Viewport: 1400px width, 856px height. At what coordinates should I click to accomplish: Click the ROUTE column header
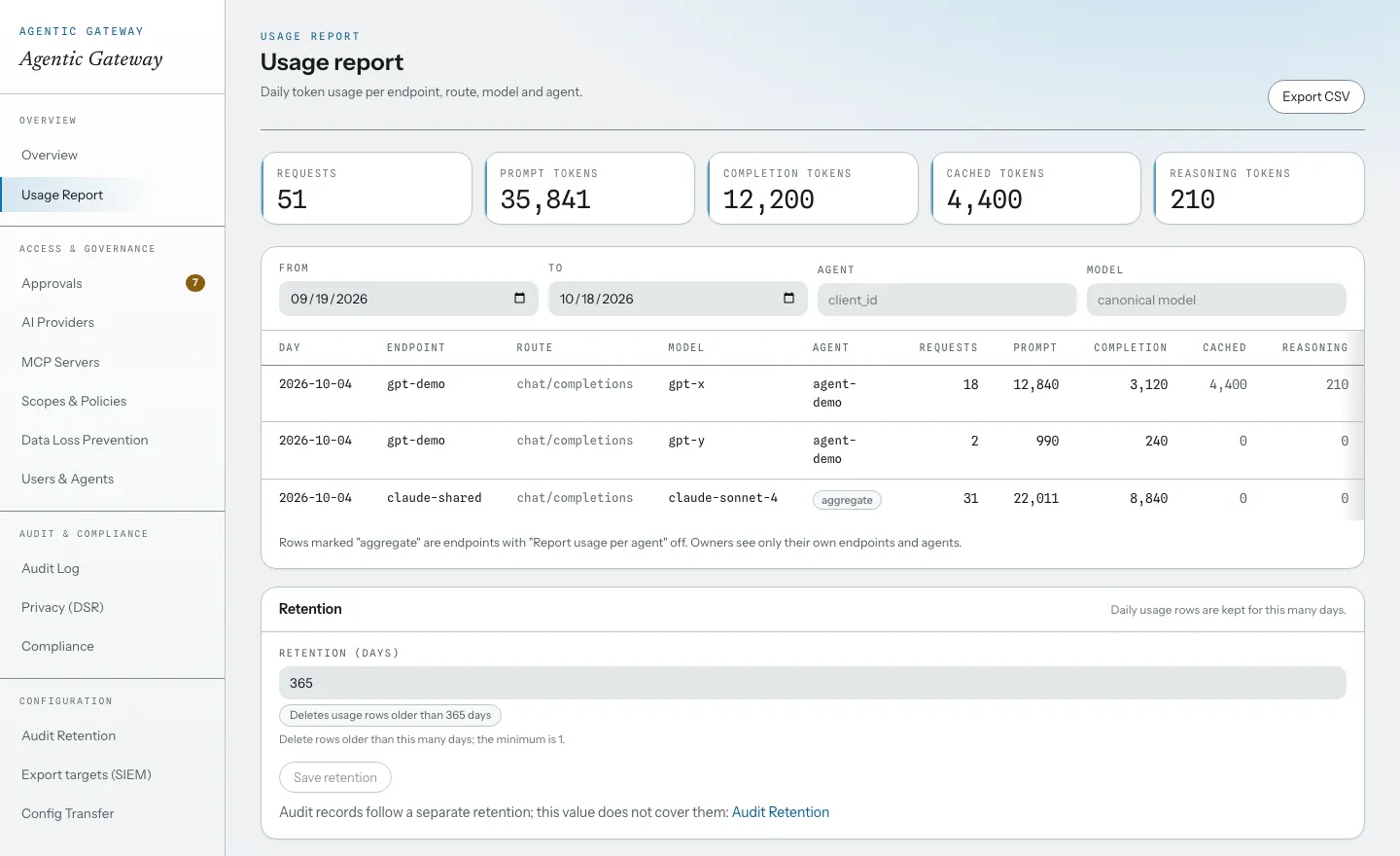click(535, 347)
